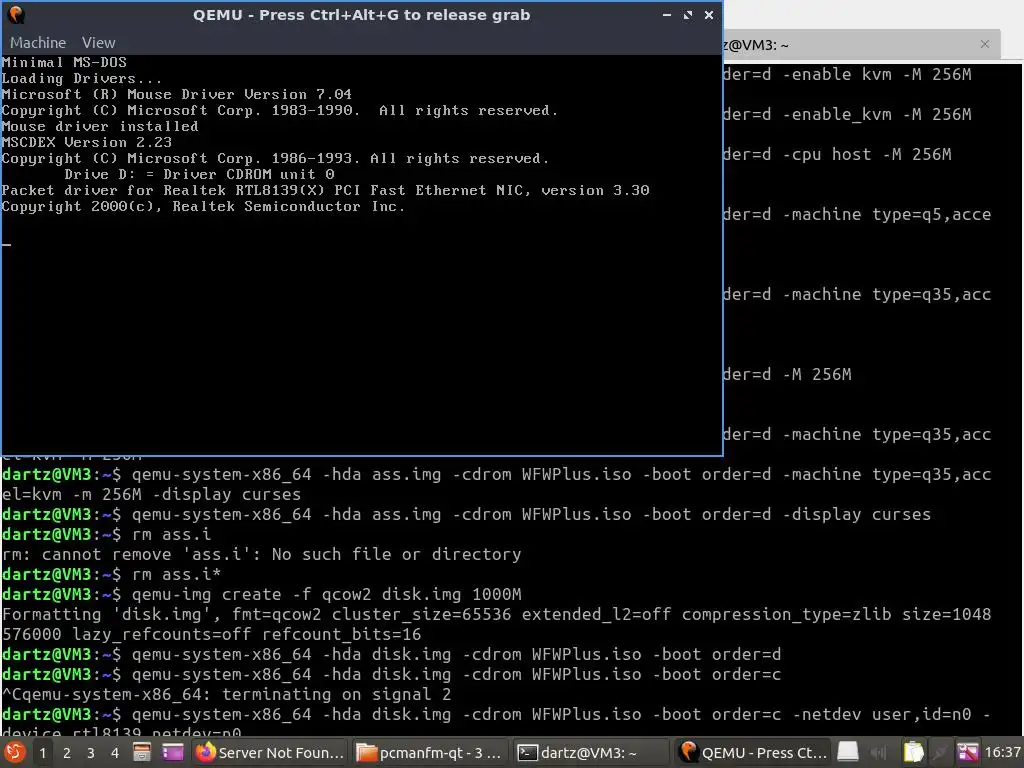The width and height of the screenshot is (1024, 768).
Task: Switch to the pcmanfm-qt taskbar window
Action: pyautogui.click(x=428, y=752)
